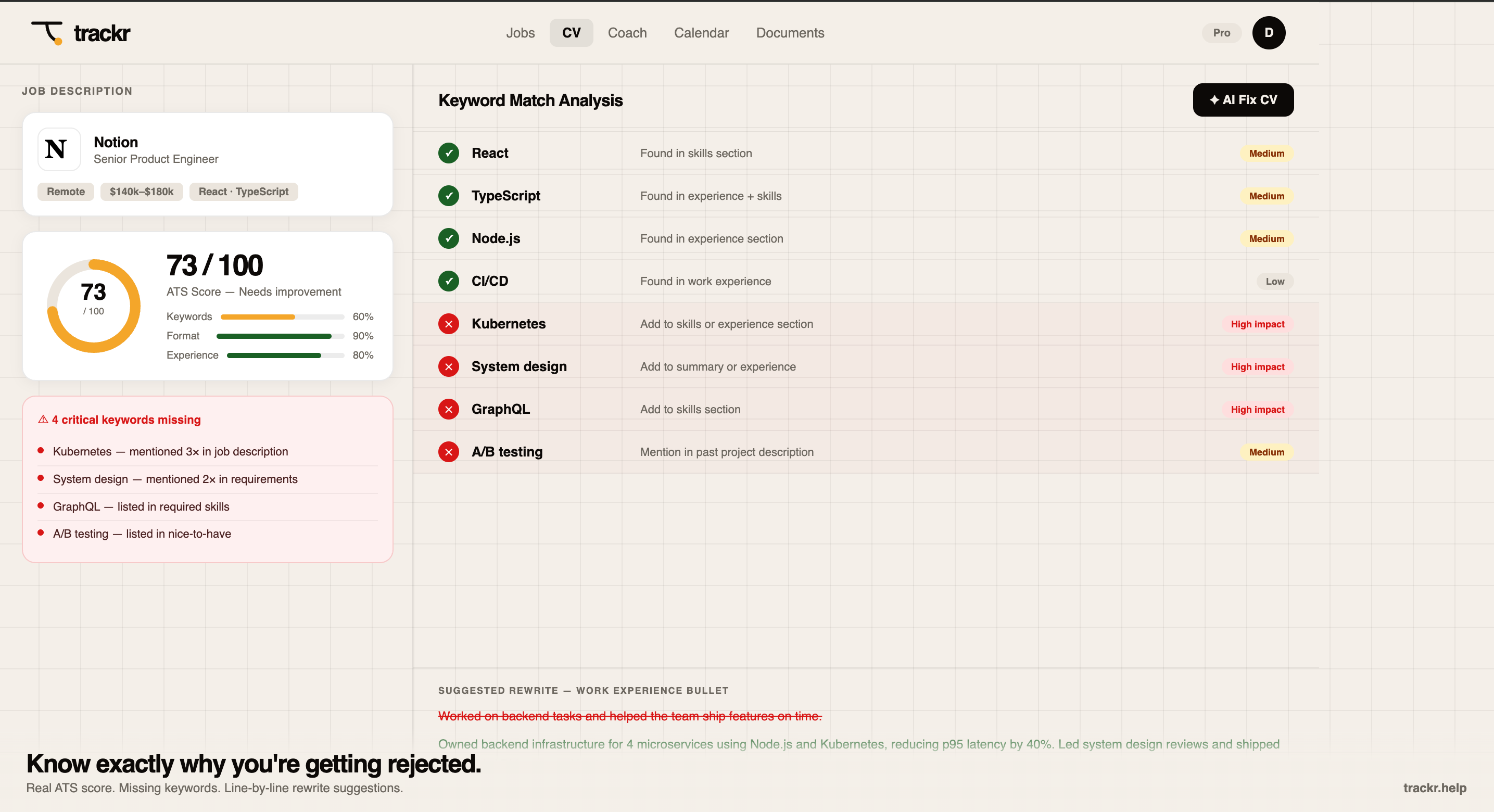
Task: Click the trackr.help link
Action: [1434, 788]
